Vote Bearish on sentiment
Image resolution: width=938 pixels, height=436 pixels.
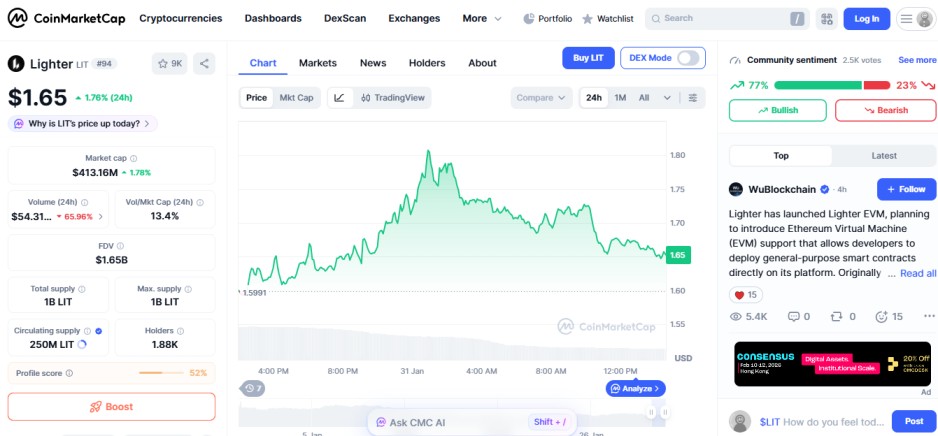pyautogui.click(x=886, y=110)
